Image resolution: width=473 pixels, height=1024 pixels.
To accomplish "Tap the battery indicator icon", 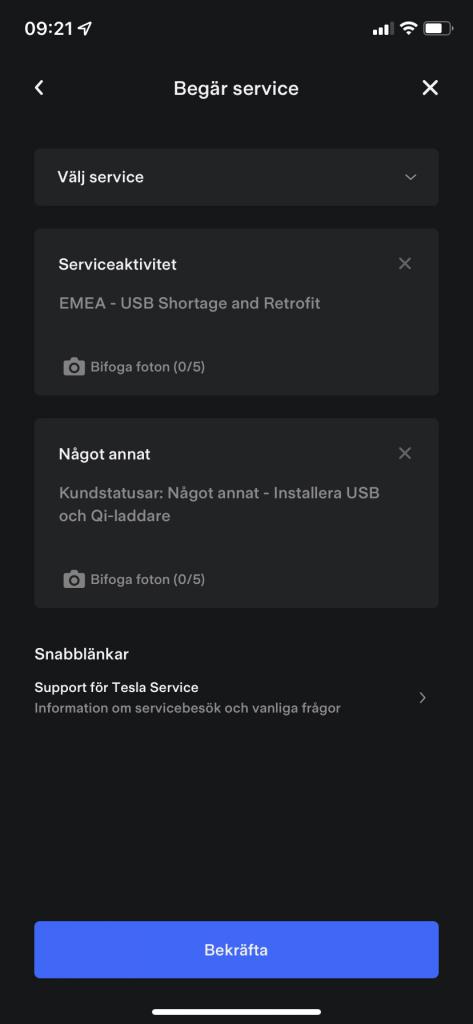I will click(x=438, y=28).
